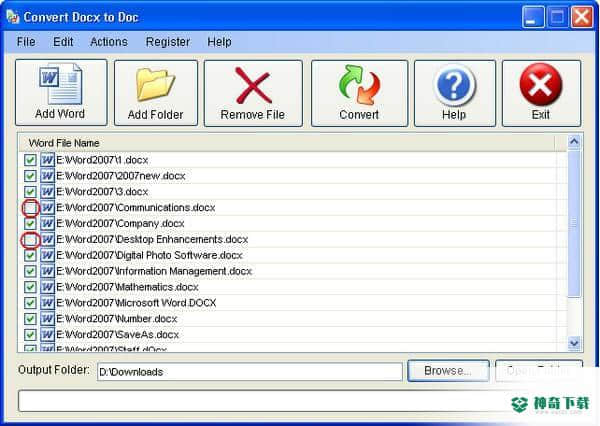Click the app icon in the title bar
Image resolution: width=600 pixels, height=426 pixels.
click(13, 16)
